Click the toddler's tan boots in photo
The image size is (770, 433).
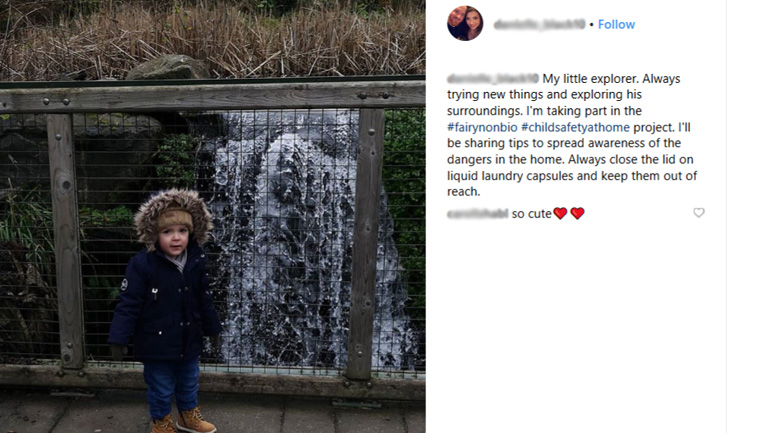click(183, 422)
